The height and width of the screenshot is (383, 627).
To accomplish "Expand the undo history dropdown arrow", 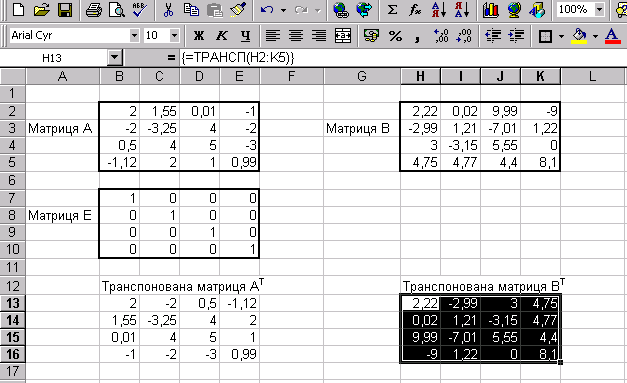I will tap(284, 10).
